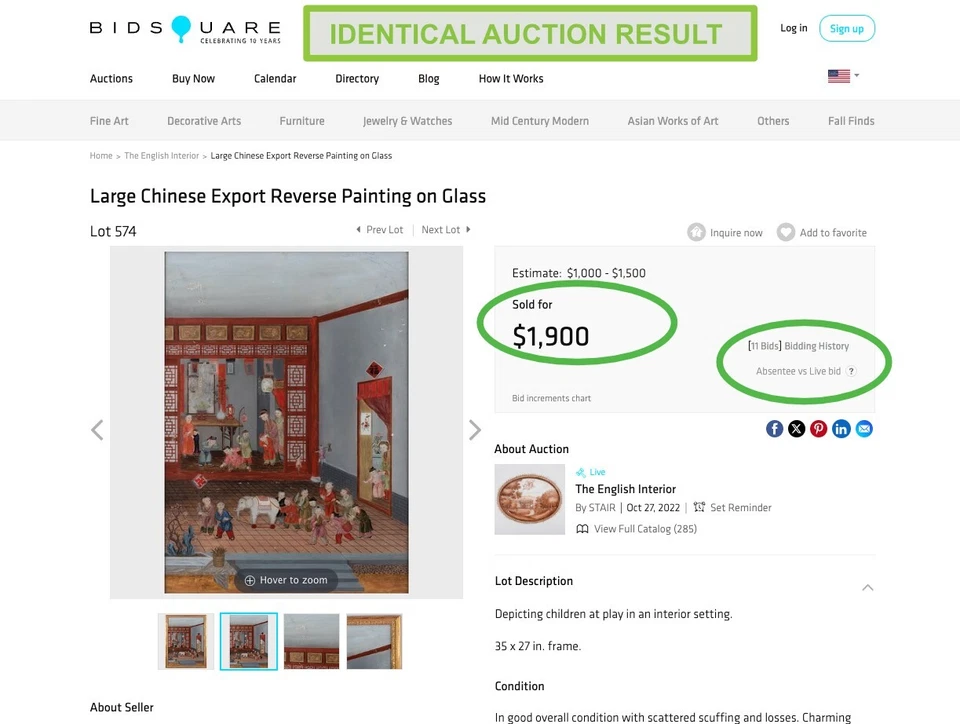
Task: Share lot on Facebook
Action: pos(775,429)
